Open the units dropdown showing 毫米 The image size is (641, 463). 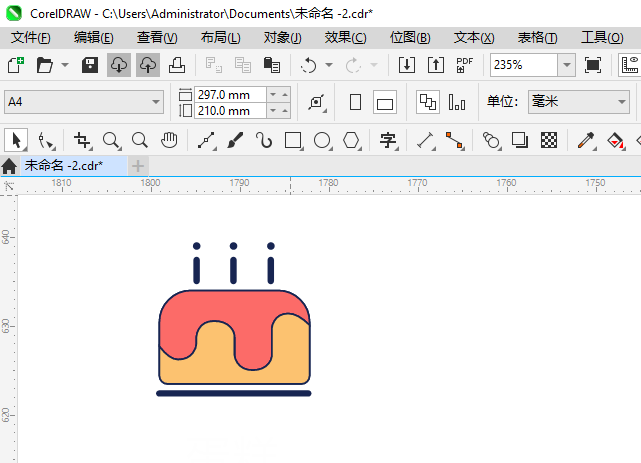579,102
